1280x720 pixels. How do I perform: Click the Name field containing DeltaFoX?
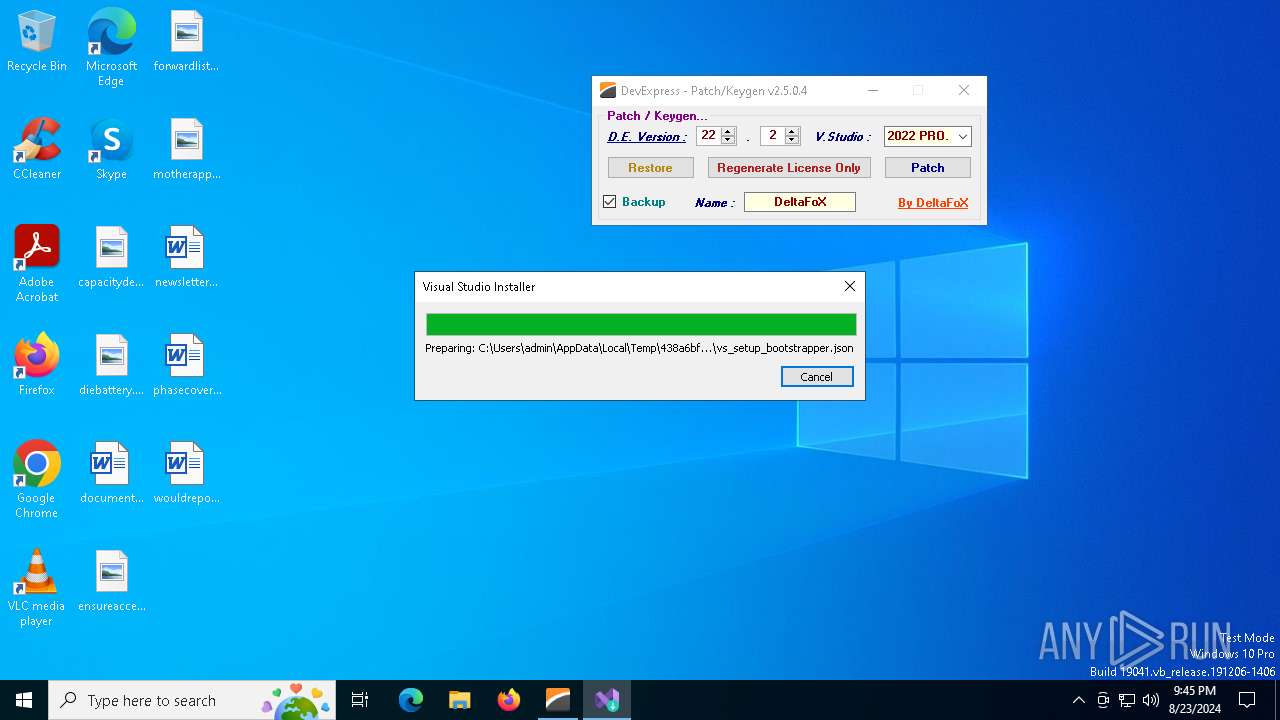800,202
